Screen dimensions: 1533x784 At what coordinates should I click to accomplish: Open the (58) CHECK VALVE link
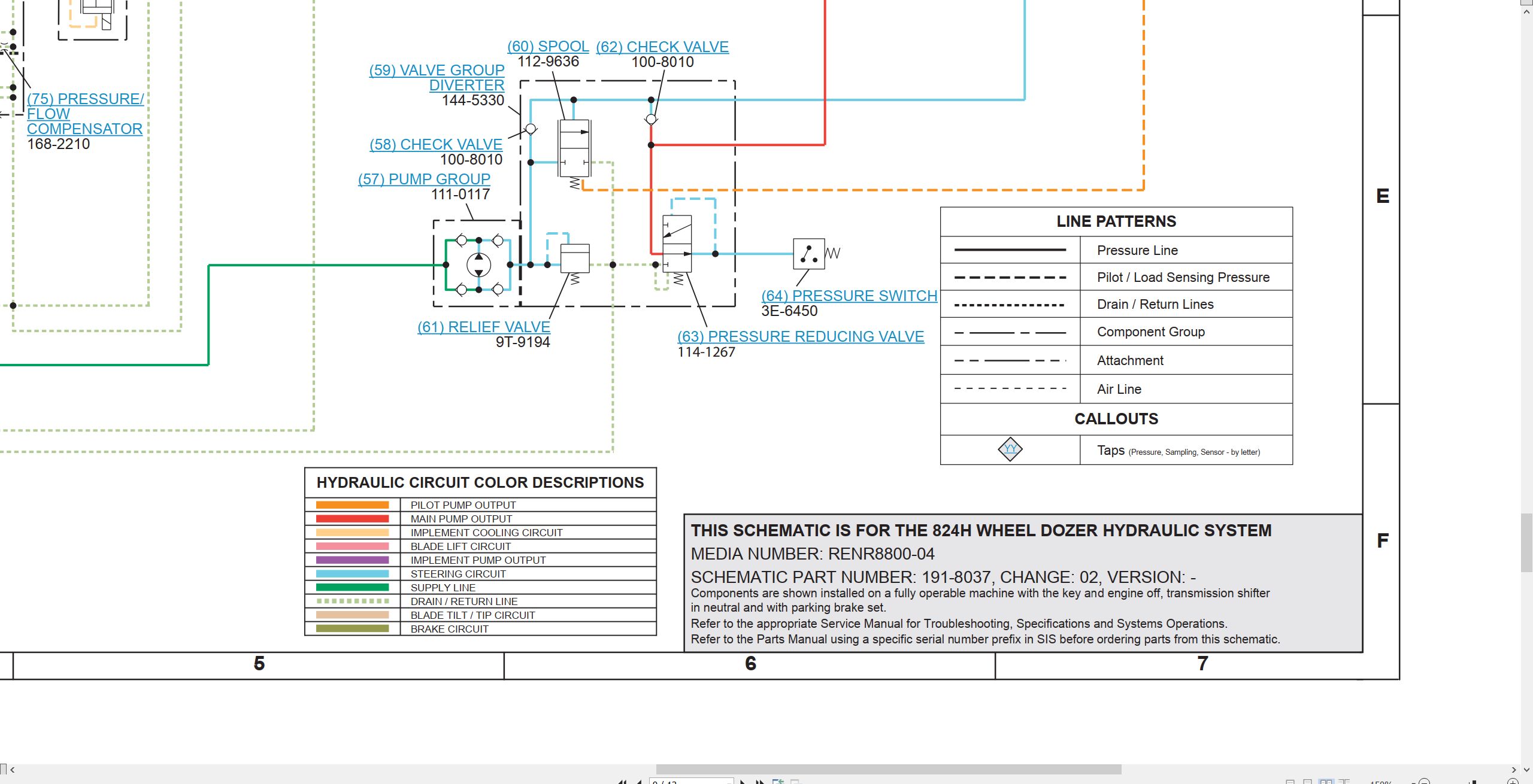point(436,144)
